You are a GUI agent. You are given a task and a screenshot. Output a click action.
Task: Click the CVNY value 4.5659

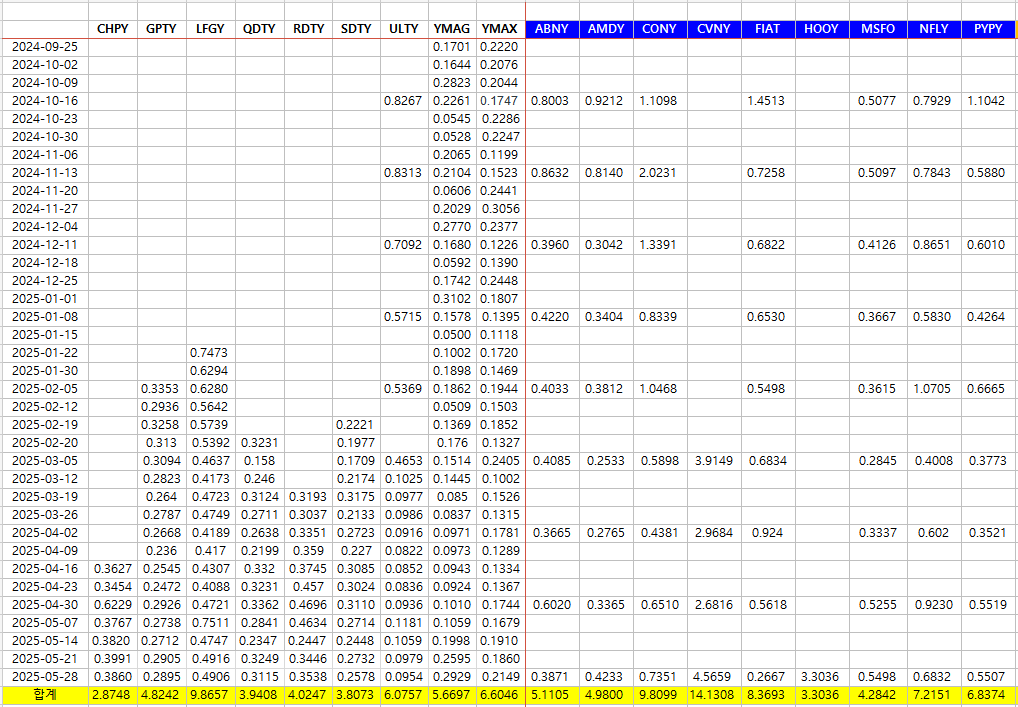coord(714,677)
